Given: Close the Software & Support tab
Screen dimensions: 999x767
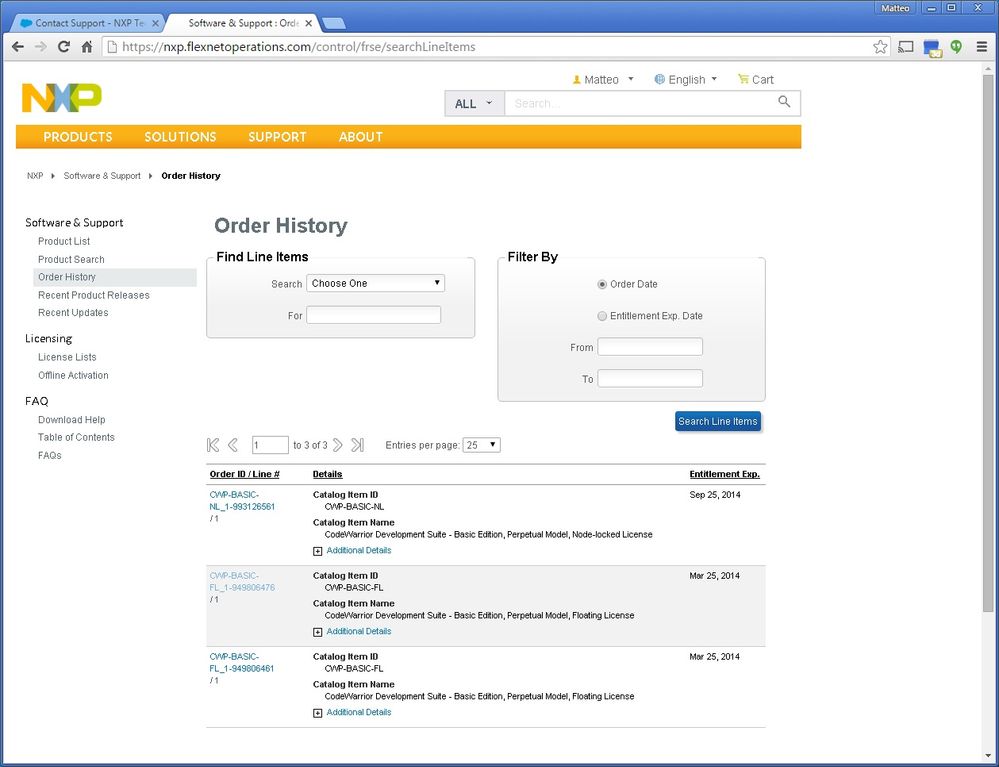Looking at the screenshot, I should pyautogui.click(x=309, y=23).
